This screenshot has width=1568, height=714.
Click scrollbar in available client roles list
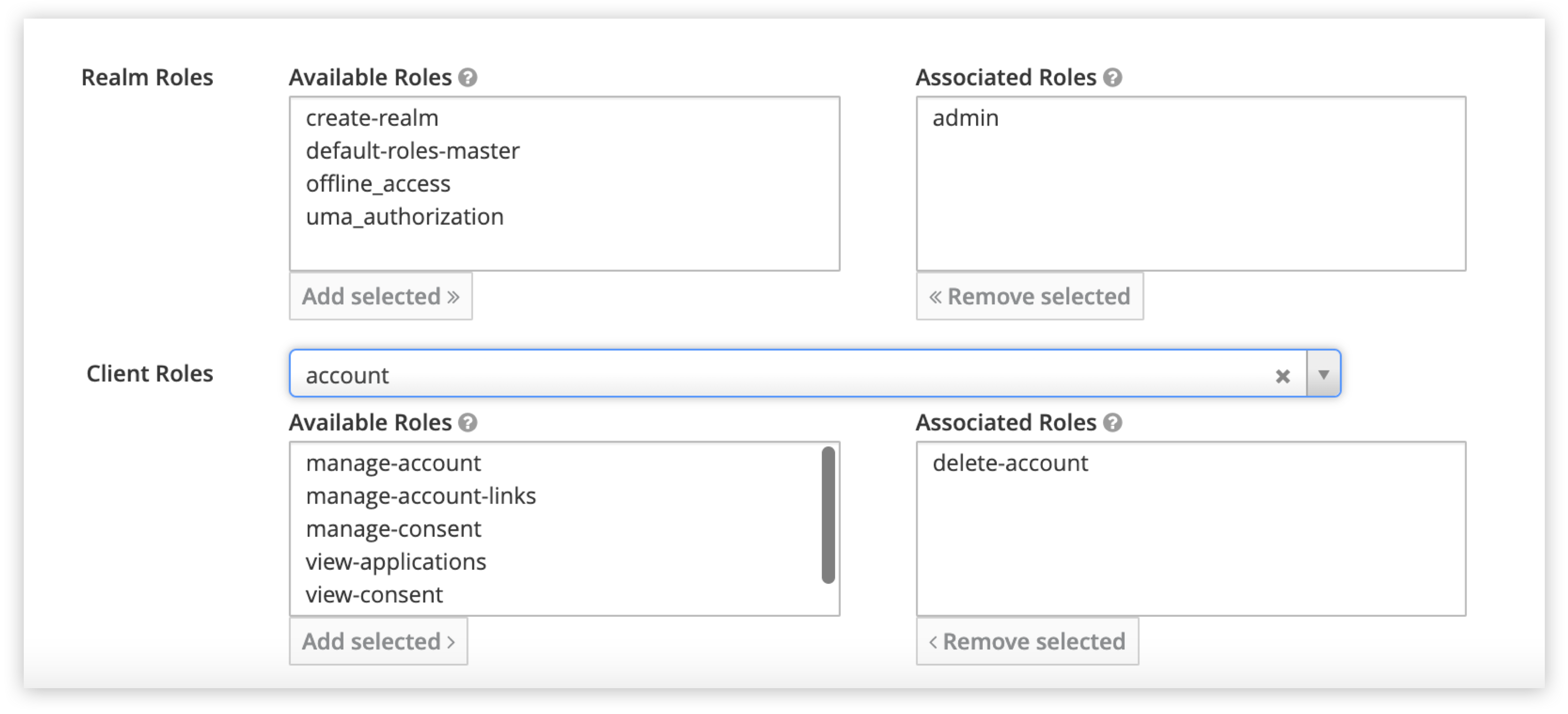coord(828,515)
